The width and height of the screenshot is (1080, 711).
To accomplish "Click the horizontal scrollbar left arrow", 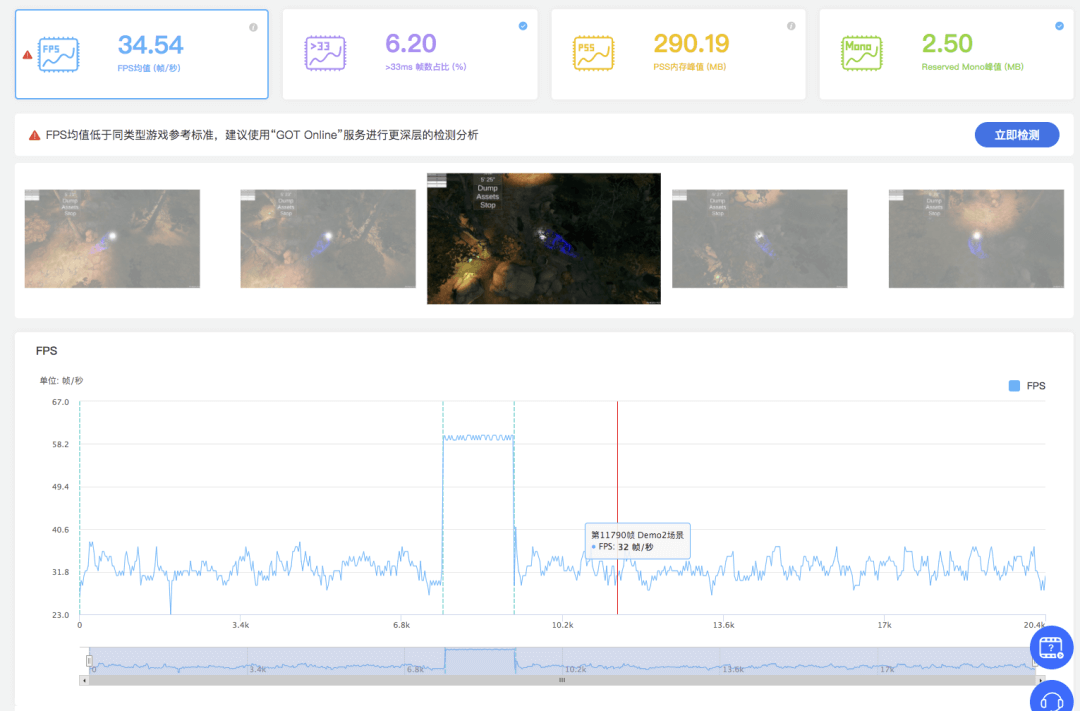I will click(84, 680).
